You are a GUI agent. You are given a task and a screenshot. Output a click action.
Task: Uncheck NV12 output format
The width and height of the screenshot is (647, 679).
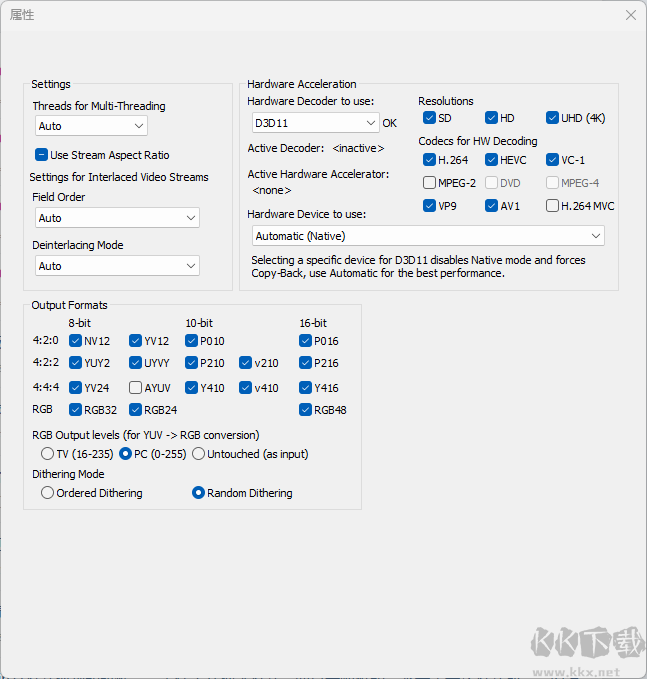point(76,341)
